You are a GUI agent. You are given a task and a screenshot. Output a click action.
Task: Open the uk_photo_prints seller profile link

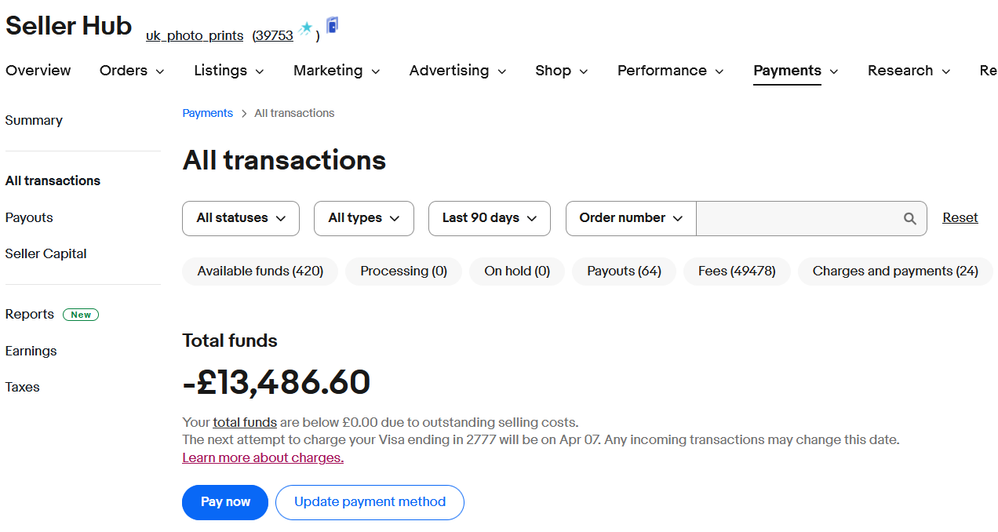tap(194, 36)
